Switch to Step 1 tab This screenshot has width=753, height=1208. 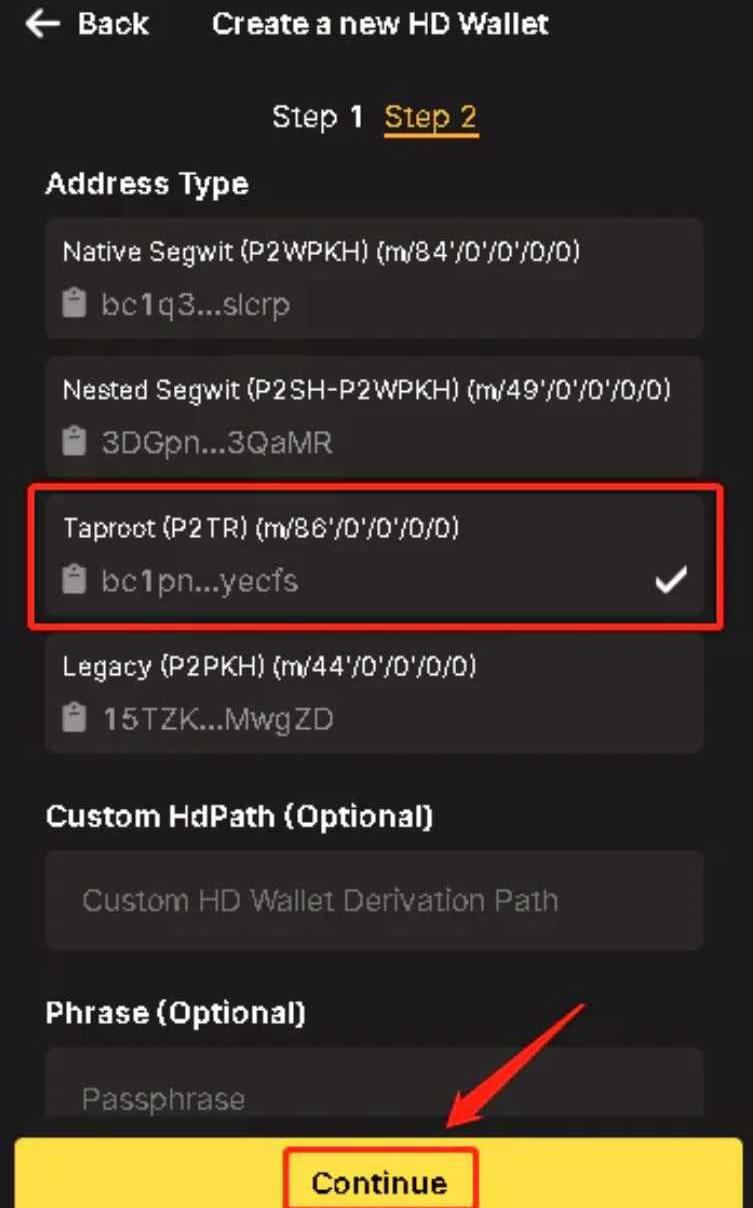pyautogui.click(x=317, y=117)
